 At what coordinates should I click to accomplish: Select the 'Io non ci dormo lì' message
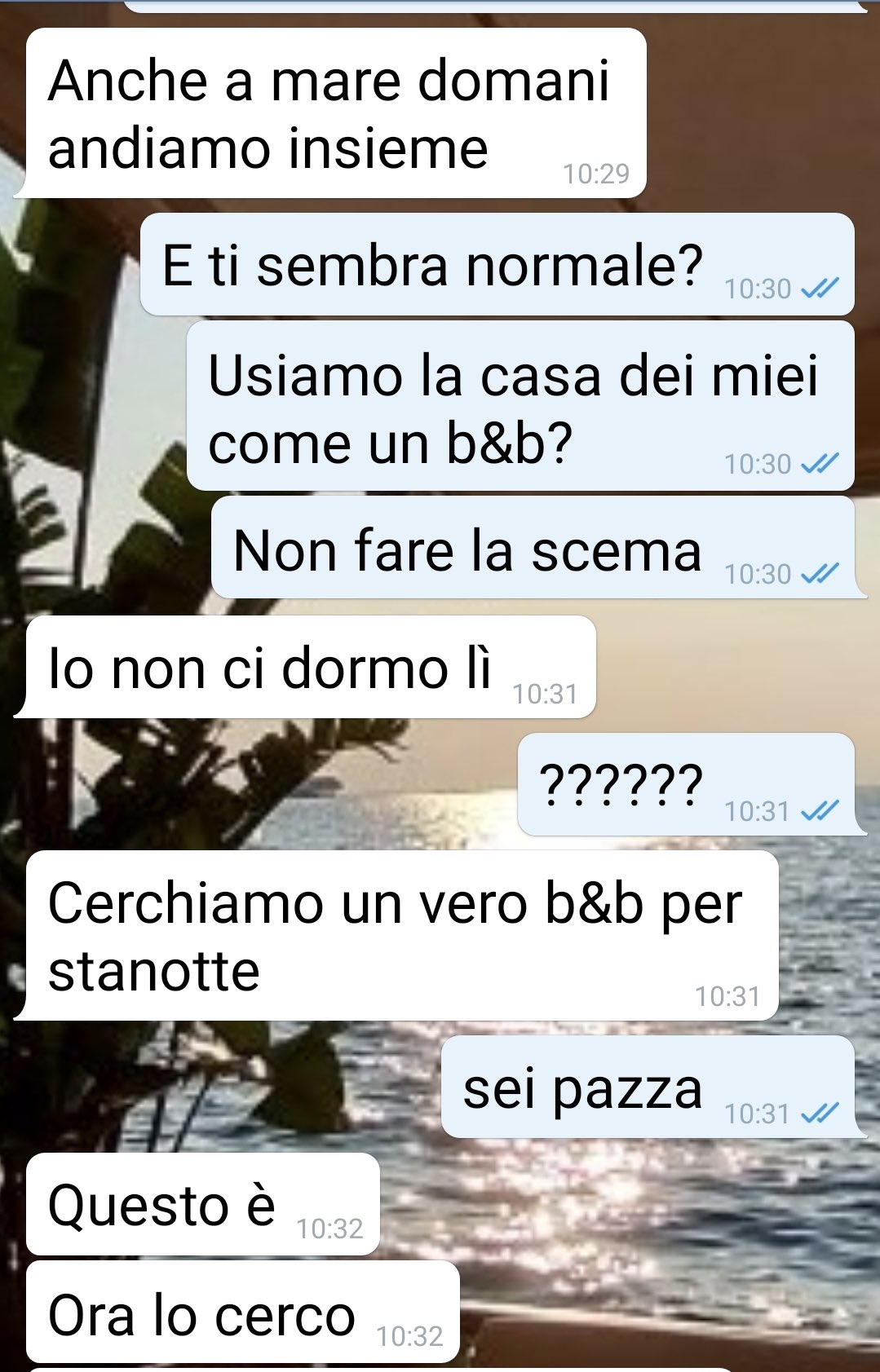click(x=311, y=667)
